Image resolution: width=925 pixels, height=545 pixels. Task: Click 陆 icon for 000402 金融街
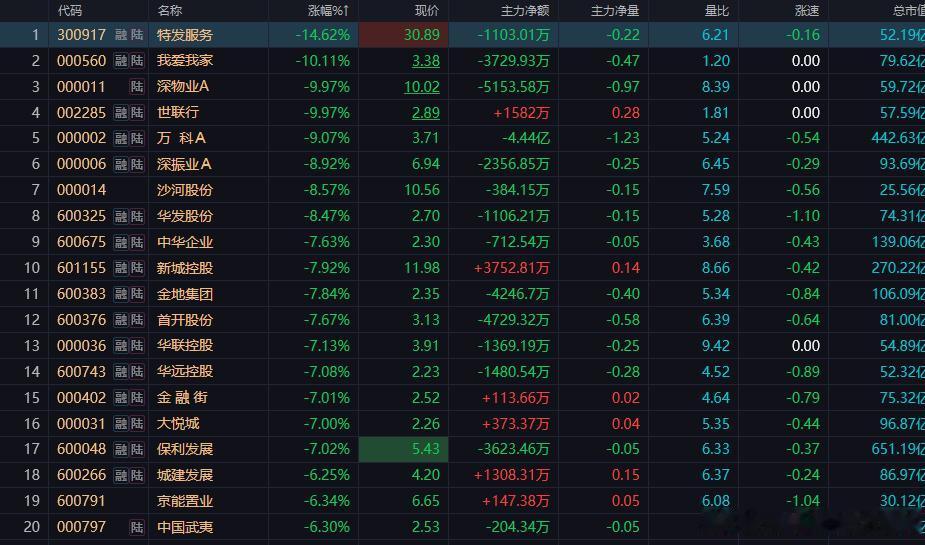pyautogui.click(x=137, y=398)
